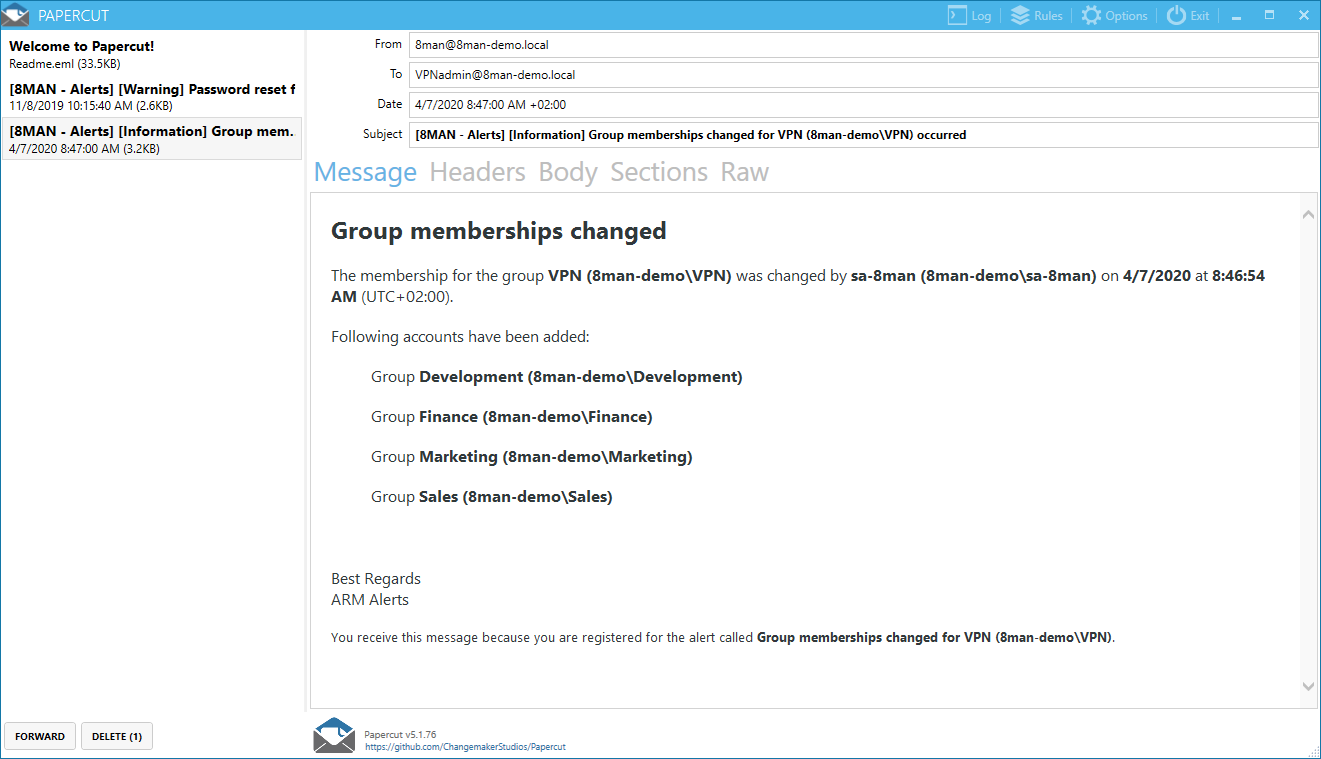Click the FORWARD button
Screen dimensions: 1321x759
(40, 736)
